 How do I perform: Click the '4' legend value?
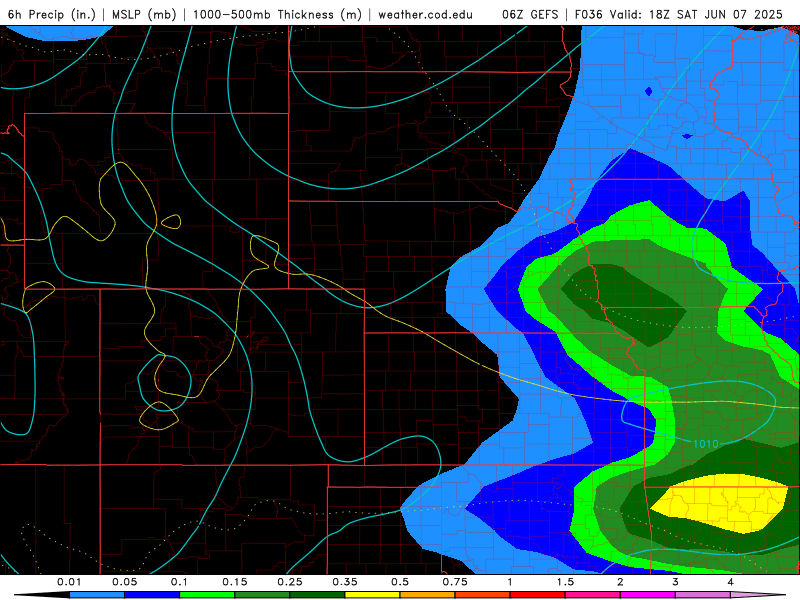click(731, 582)
